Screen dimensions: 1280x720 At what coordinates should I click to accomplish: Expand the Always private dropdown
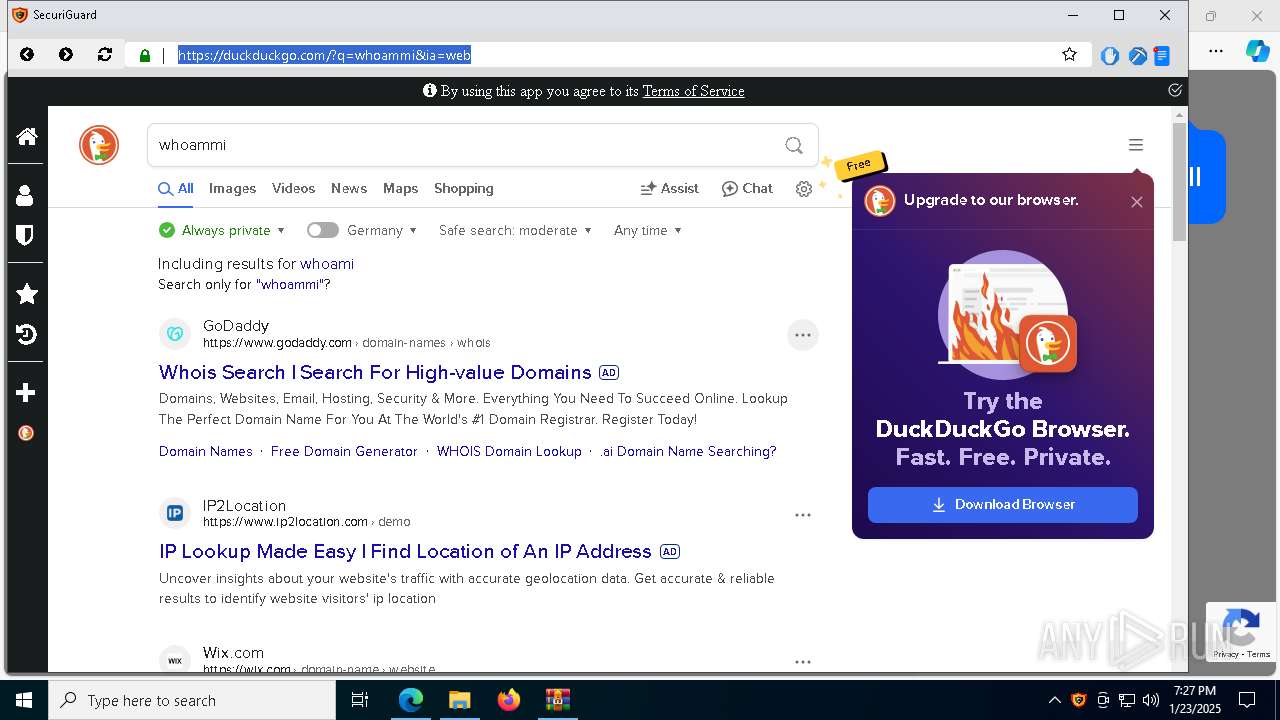tap(222, 230)
